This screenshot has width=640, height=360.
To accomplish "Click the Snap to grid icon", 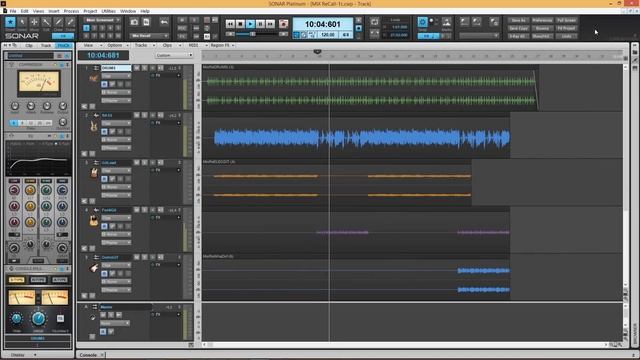I will pyautogui.click(x=422, y=22).
